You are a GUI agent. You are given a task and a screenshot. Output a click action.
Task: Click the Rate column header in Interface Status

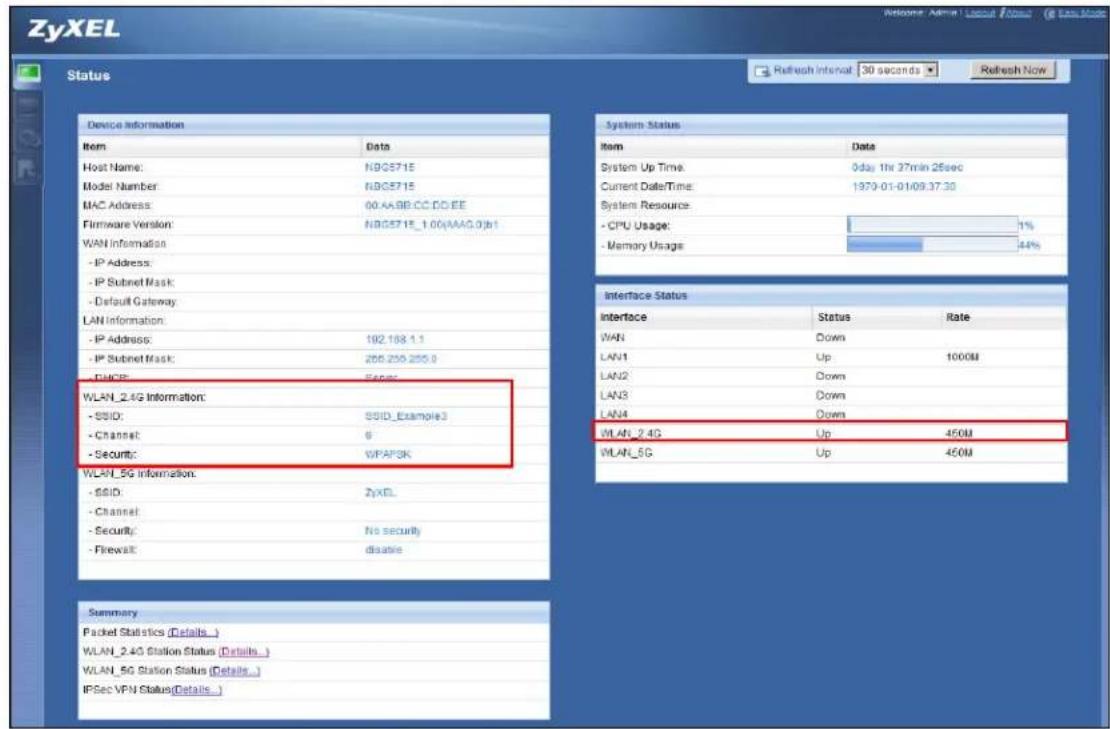click(x=958, y=317)
